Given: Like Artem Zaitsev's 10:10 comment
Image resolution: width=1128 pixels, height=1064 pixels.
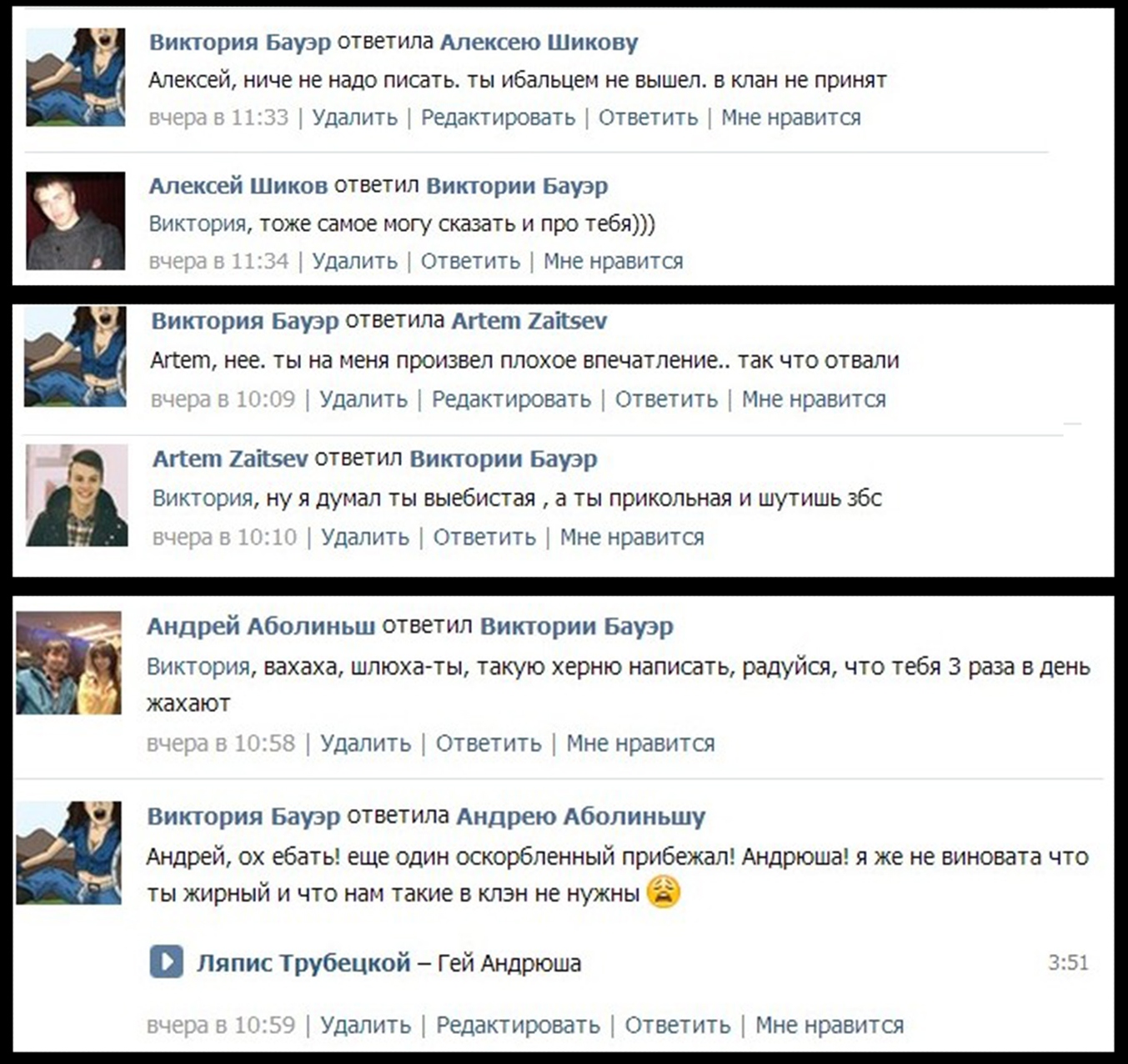Looking at the screenshot, I should tap(632, 537).
